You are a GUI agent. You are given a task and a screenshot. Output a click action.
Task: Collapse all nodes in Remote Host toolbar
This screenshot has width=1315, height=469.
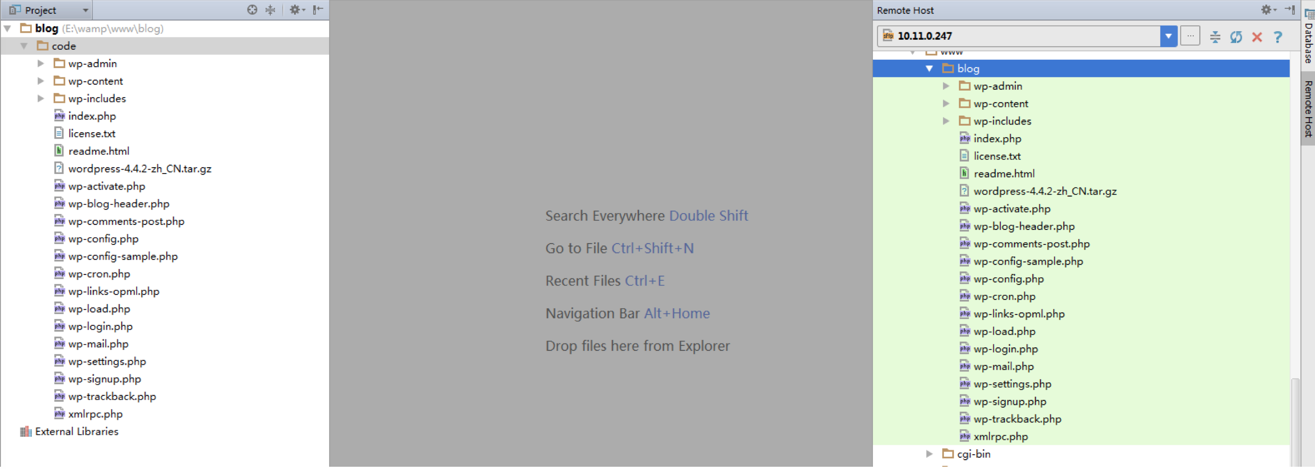tap(1215, 37)
